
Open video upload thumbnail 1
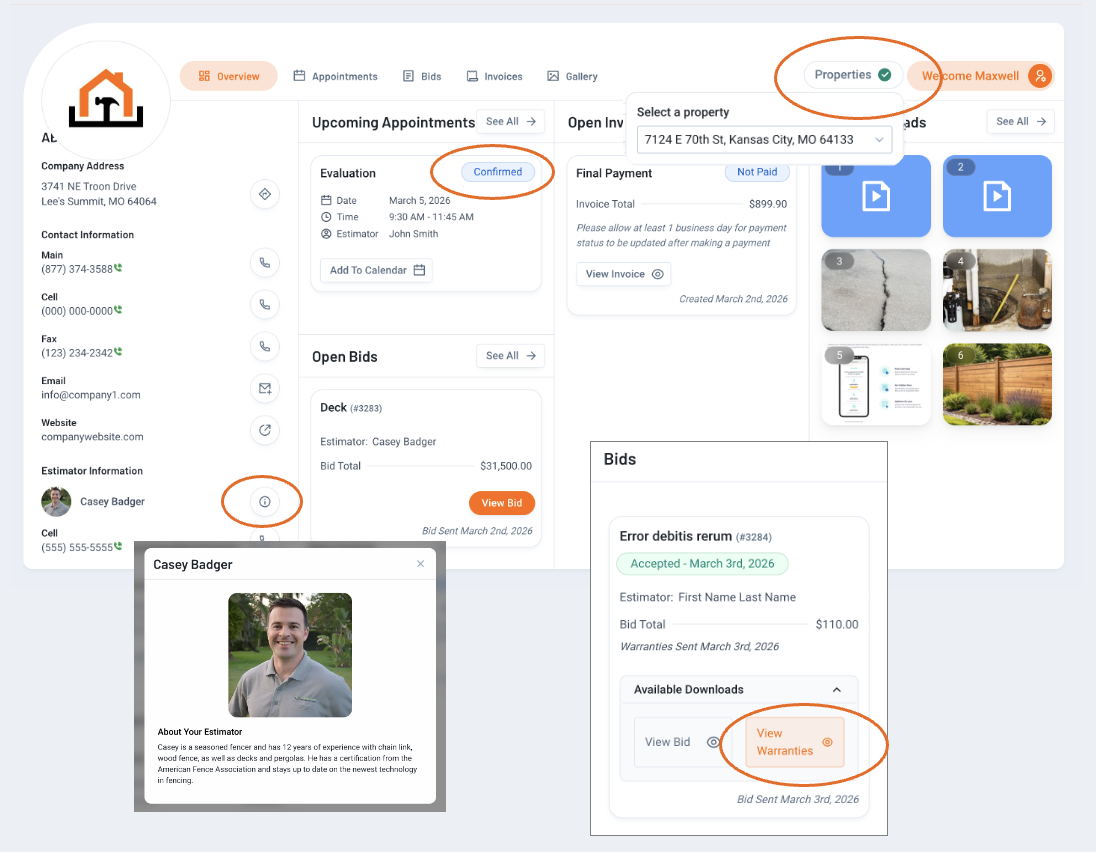(876, 196)
